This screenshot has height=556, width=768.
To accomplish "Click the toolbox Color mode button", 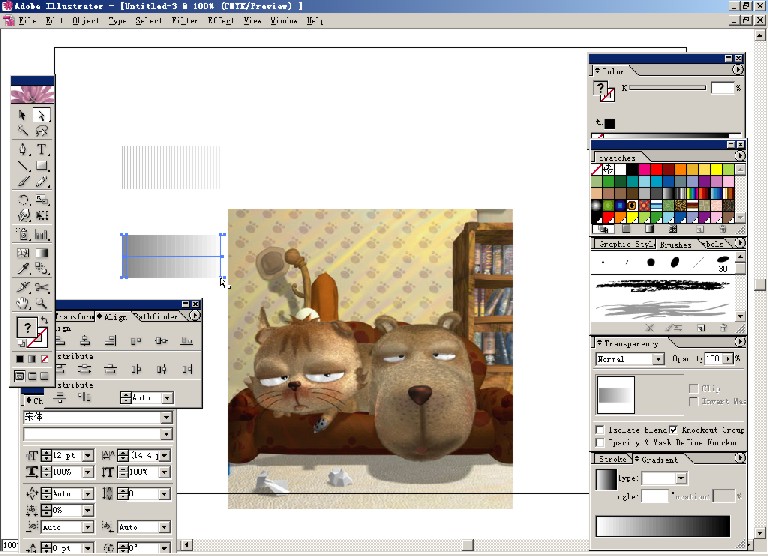I will [x=20, y=359].
